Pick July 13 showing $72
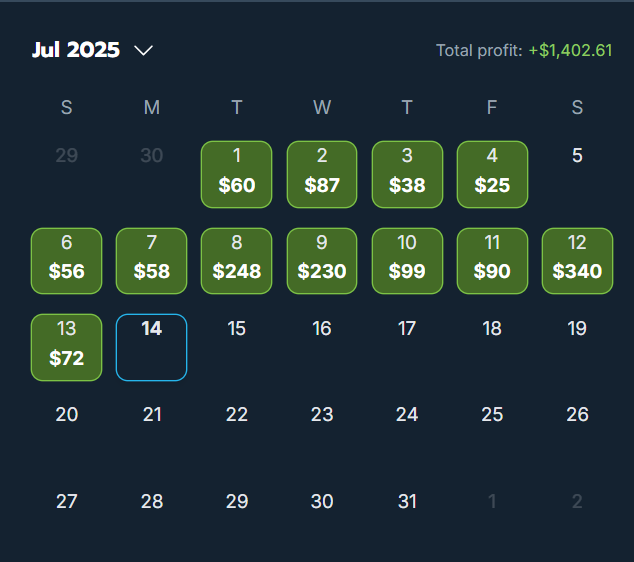Viewport: 634px width, 562px height. [66, 347]
